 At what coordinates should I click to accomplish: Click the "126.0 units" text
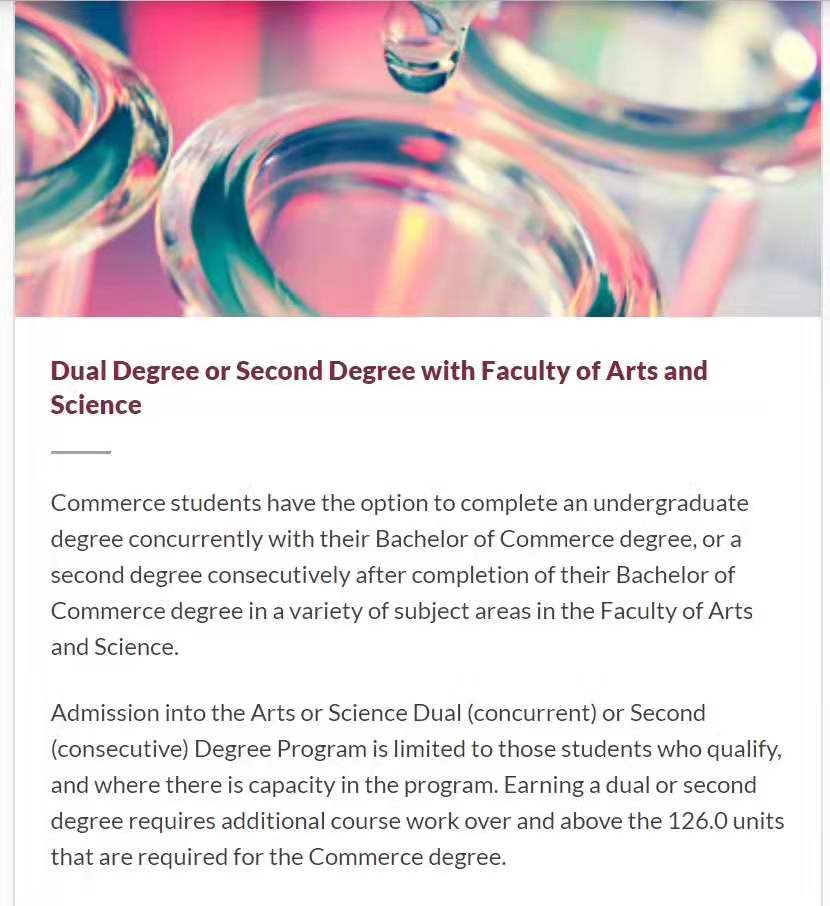[725, 821]
